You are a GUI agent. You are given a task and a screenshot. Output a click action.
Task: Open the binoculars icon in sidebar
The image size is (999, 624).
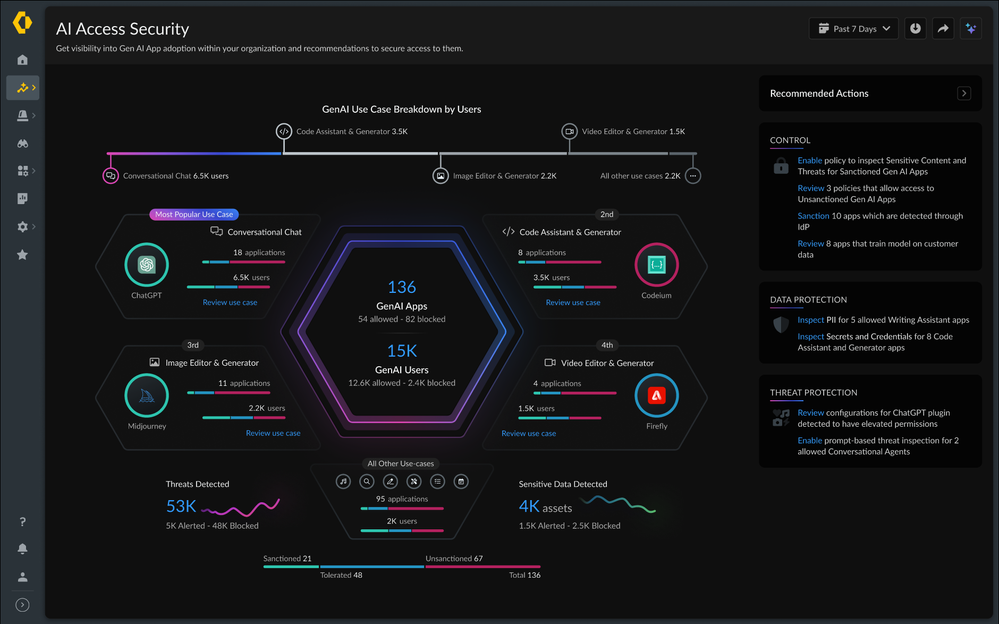(x=22, y=143)
